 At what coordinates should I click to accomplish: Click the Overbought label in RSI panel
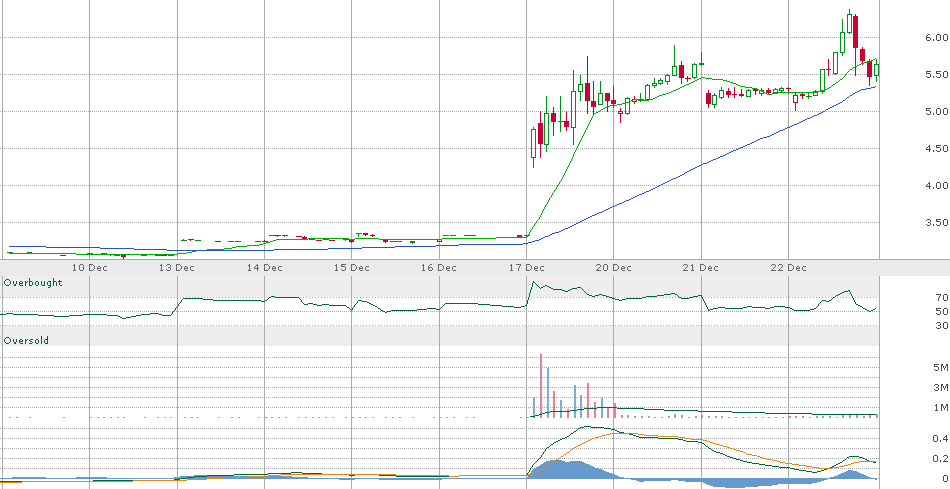(33, 282)
